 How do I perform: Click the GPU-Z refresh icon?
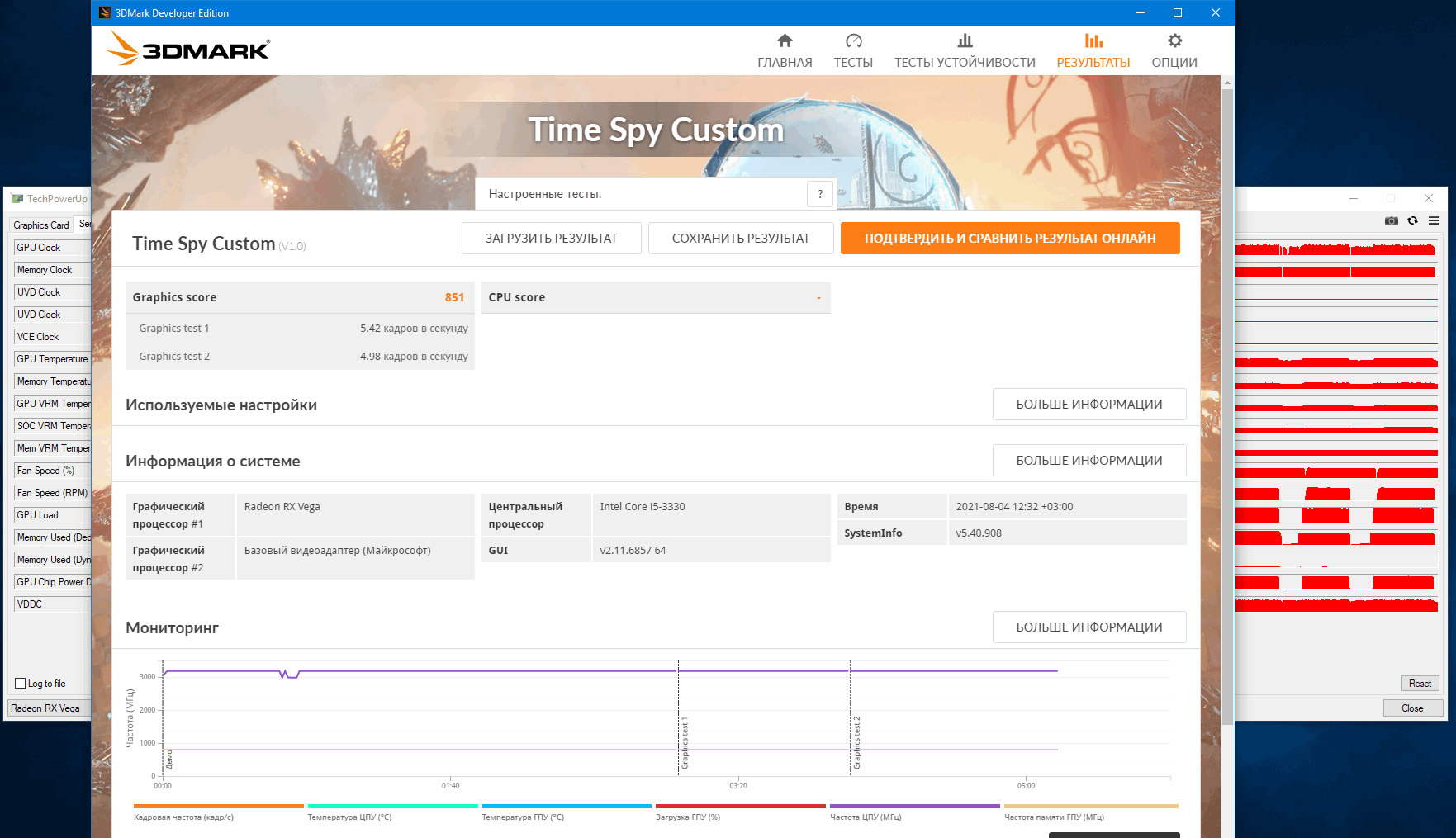(x=1413, y=220)
